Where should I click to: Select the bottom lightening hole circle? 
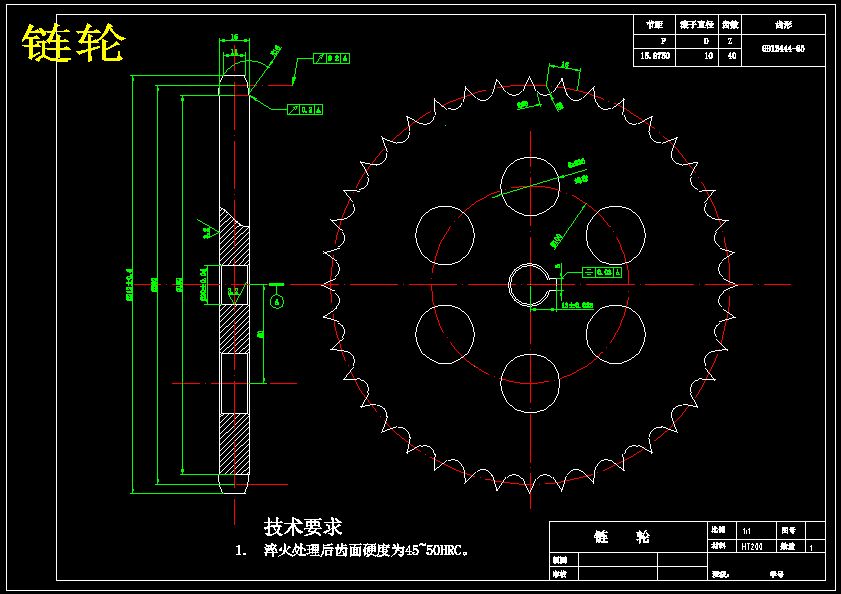pyautogui.click(x=530, y=383)
